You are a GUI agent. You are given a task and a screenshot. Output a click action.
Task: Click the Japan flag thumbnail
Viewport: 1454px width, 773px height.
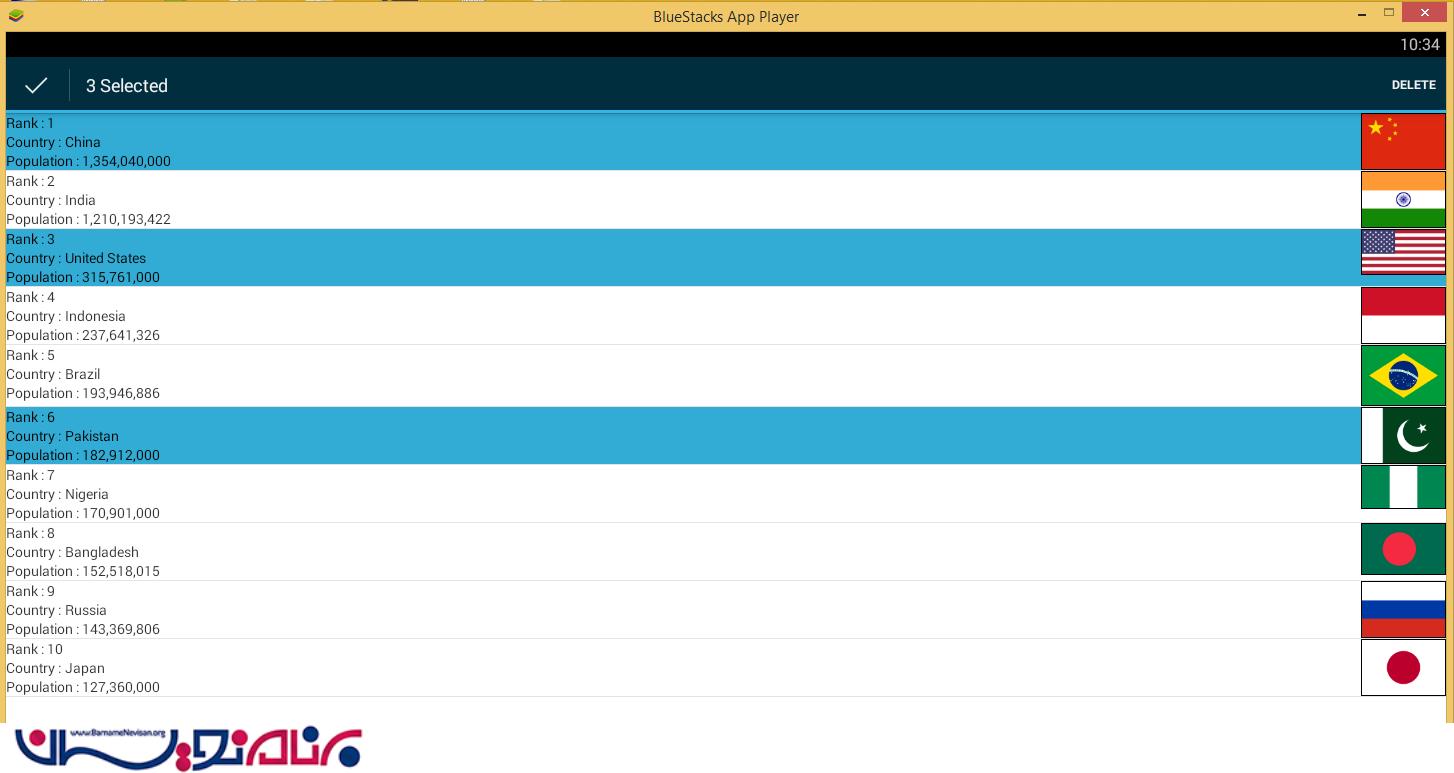(1403, 668)
